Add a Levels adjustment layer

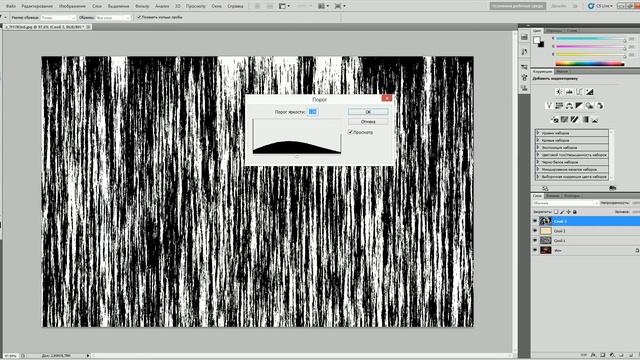[569, 92]
